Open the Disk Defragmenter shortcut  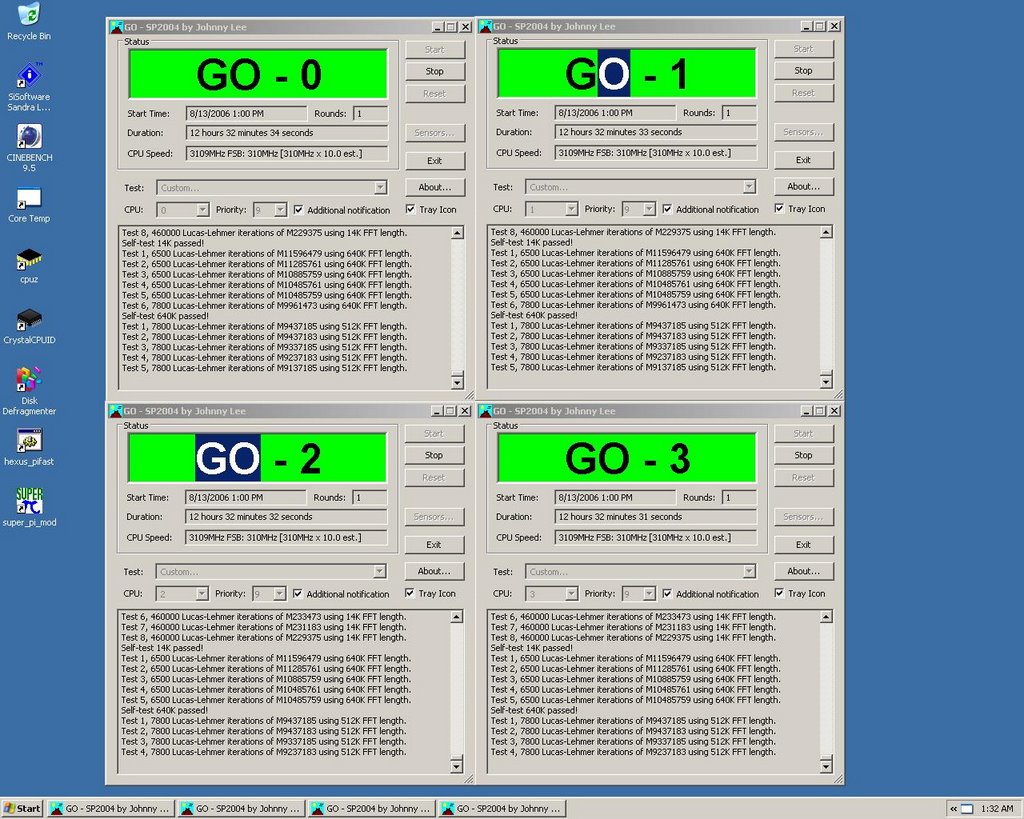[29, 391]
